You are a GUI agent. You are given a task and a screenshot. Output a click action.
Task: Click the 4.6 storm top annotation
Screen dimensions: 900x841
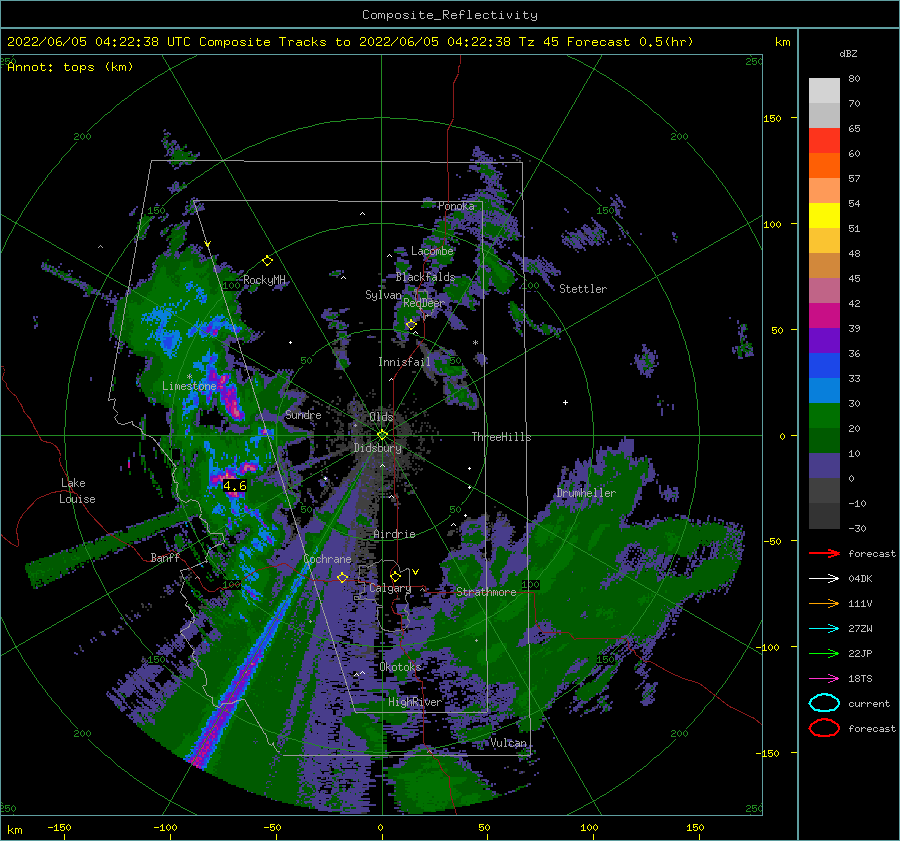(234, 486)
